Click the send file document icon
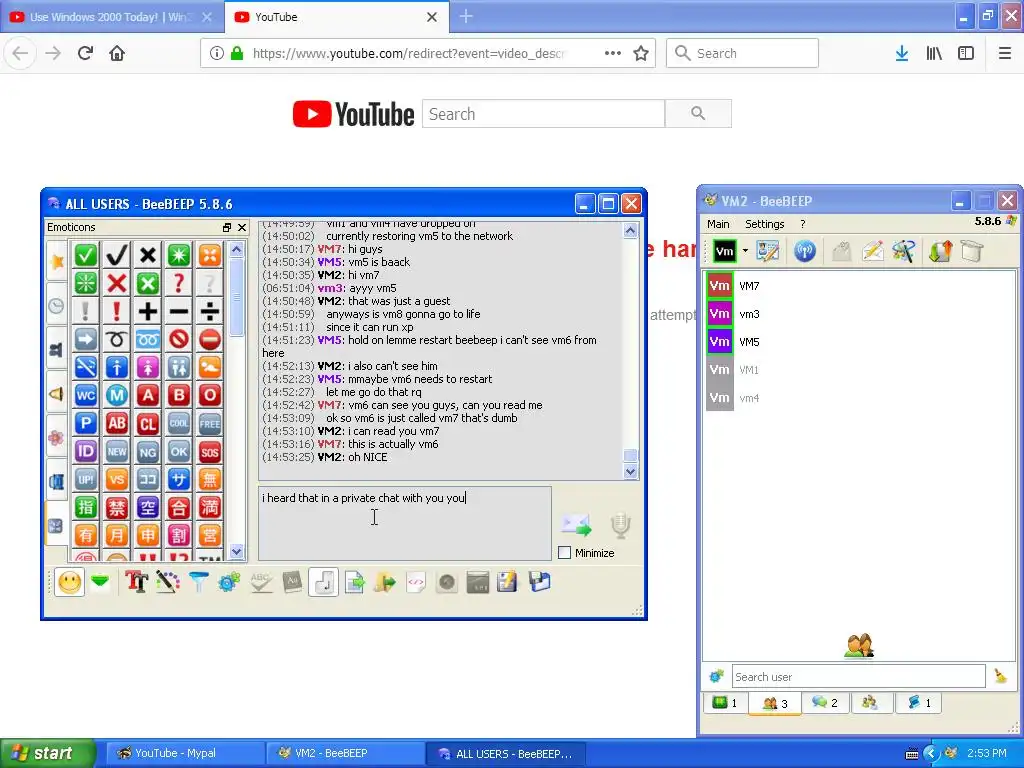 point(354,582)
